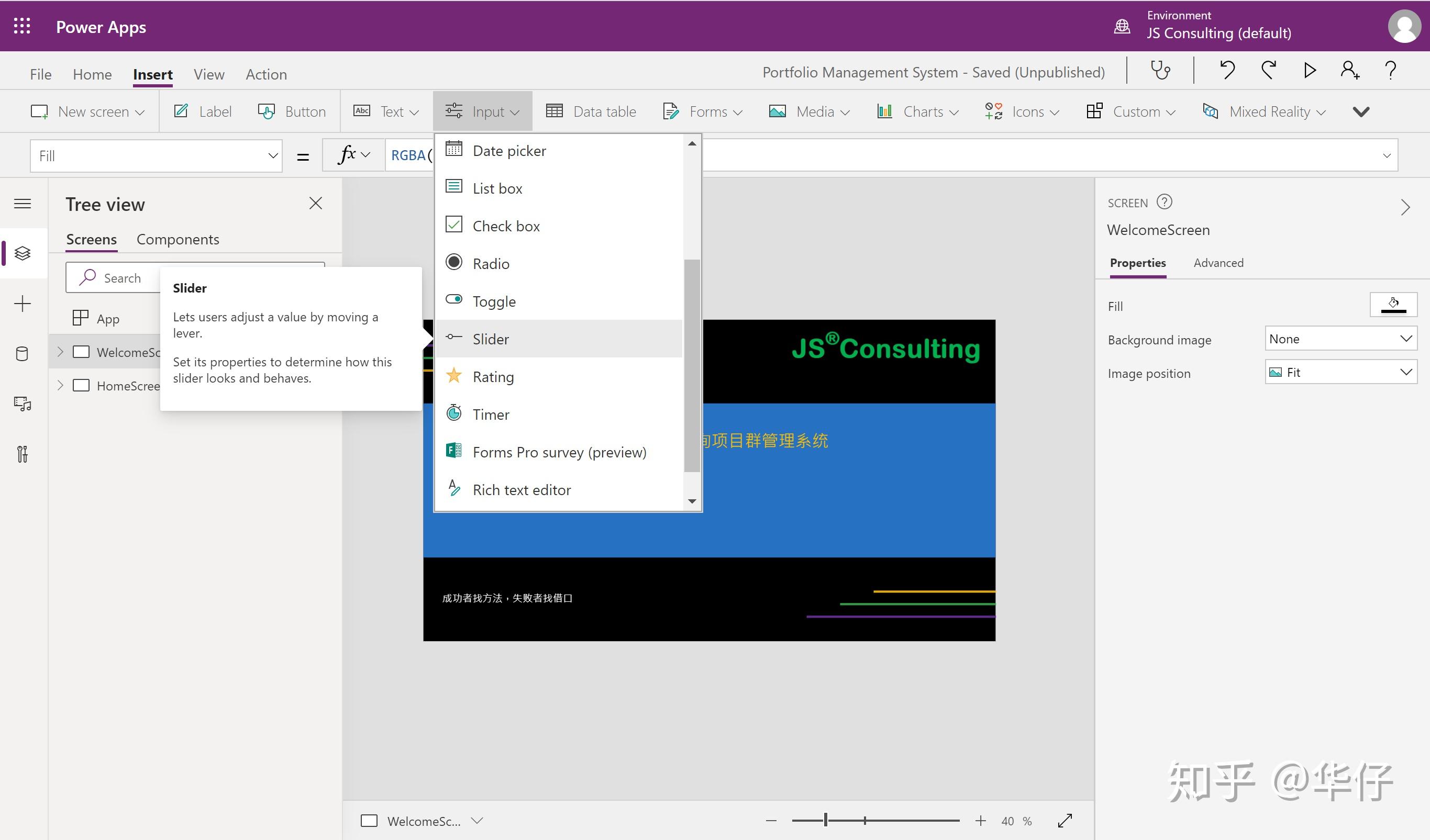Open the Advanced tools icon in the sidebar
This screenshot has width=1430, height=840.
tap(22, 454)
